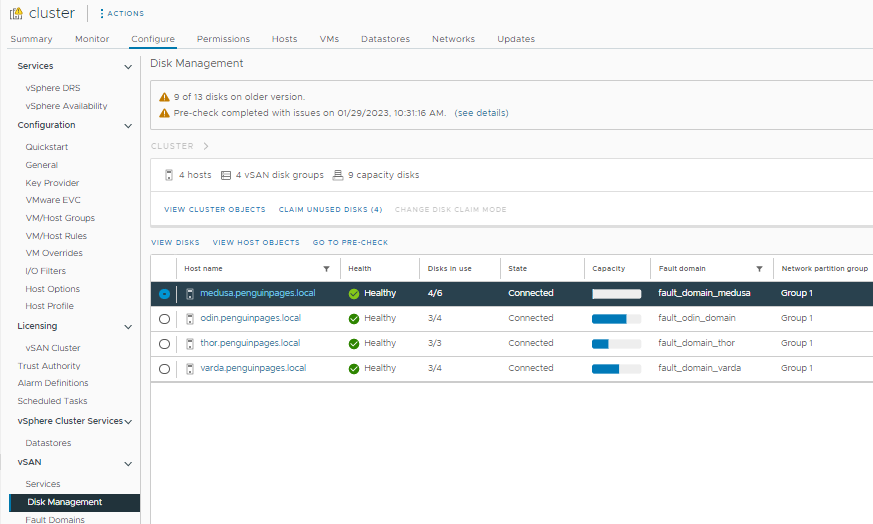Open the Actions menu dots icon
The height and width of the screenshot is (524, 873).
(101, 13)
